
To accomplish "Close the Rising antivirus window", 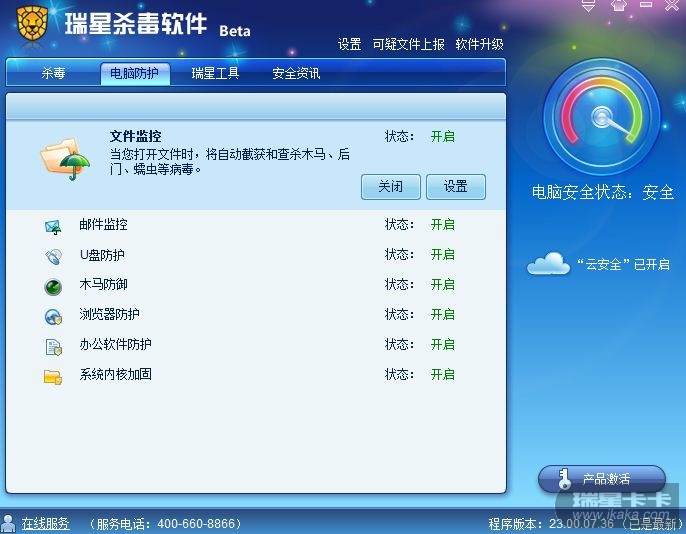I will point(672,5).
